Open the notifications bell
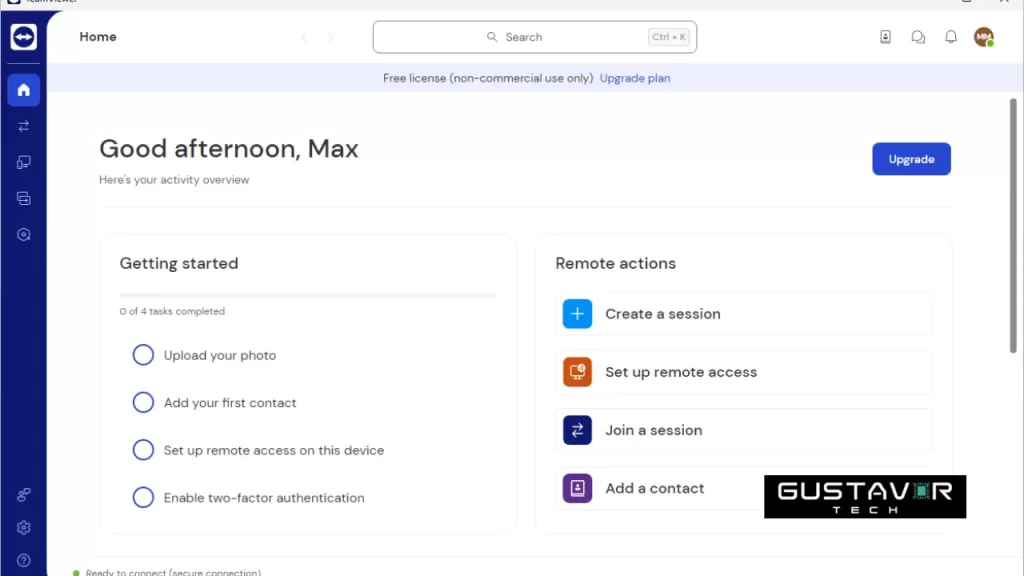Screen dimensions: 1024x576 [951, 37]
